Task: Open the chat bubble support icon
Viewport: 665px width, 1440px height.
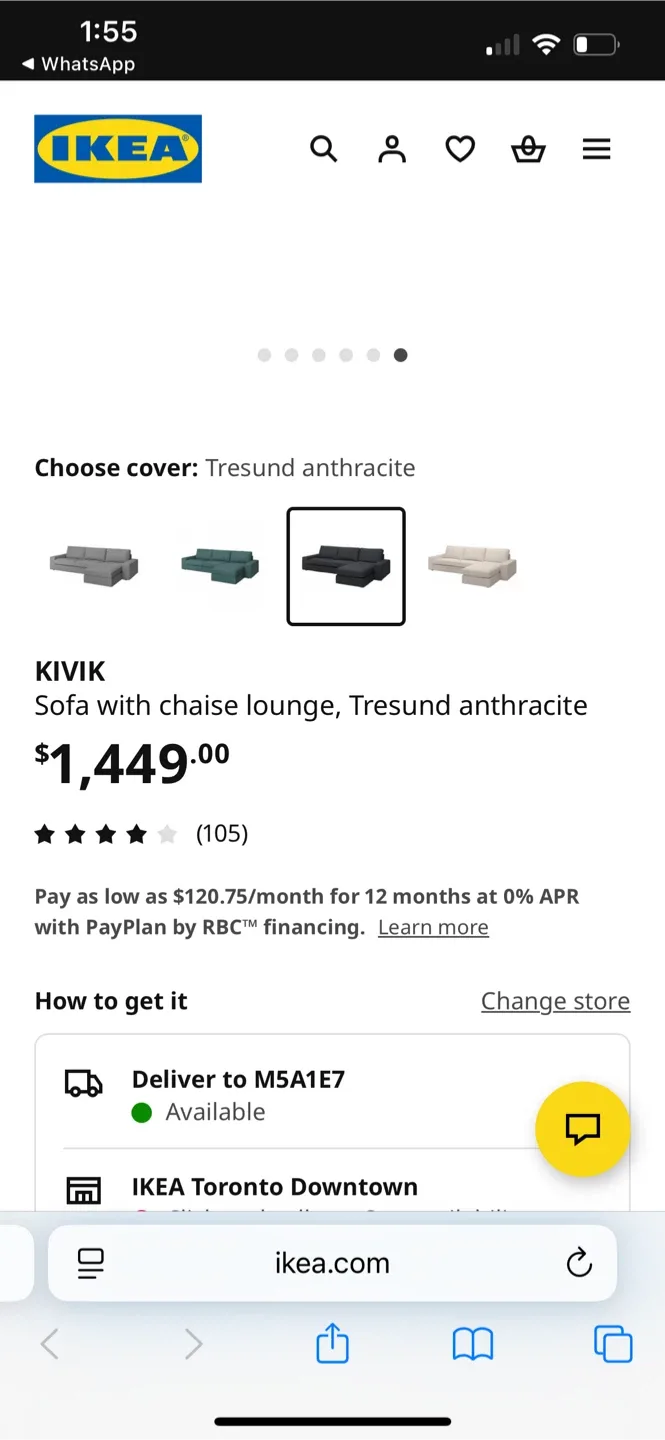Action: click(583, 1129)
